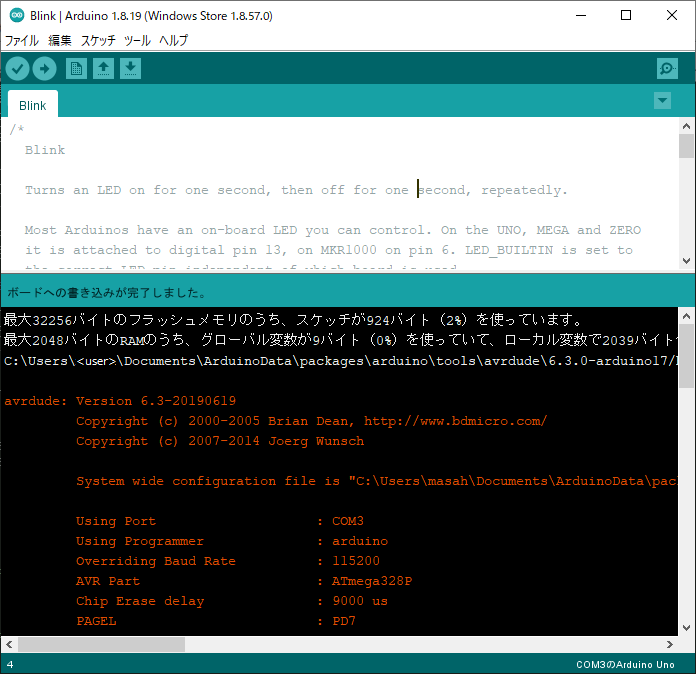
Task: Click the comment line 'it is attached to digital pin 13'
Action: [x=329, y=250]
